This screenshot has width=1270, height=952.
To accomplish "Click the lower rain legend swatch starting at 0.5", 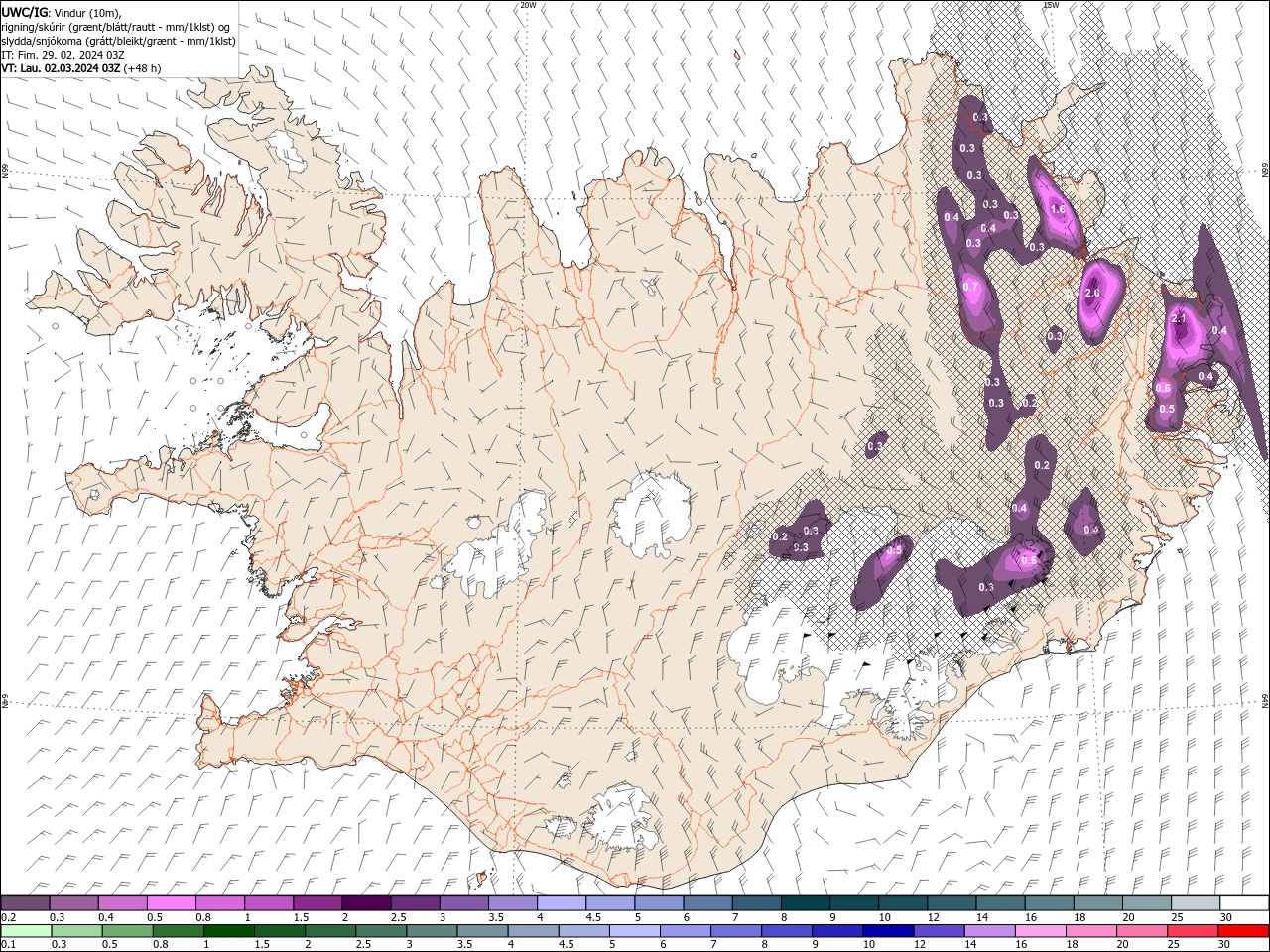I will point(127,931).
